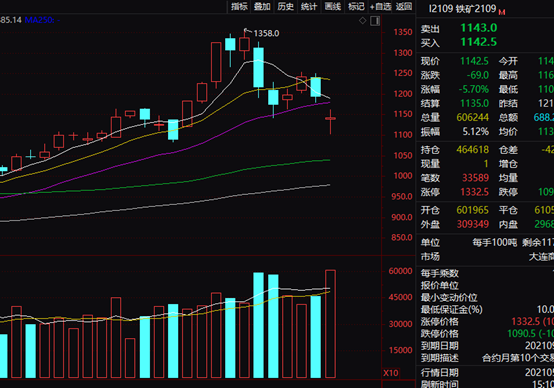Click the 1000 price axis label

(x=403, y=176)
